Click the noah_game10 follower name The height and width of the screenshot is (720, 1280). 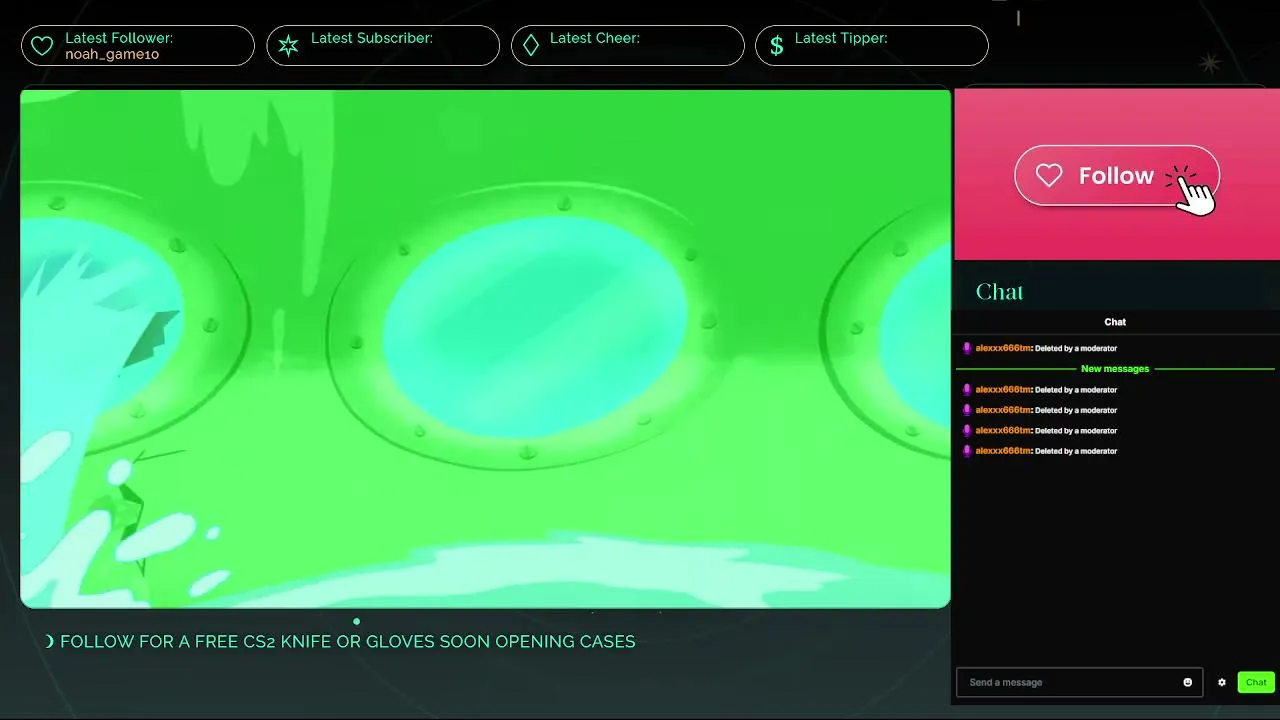point(112,54)
